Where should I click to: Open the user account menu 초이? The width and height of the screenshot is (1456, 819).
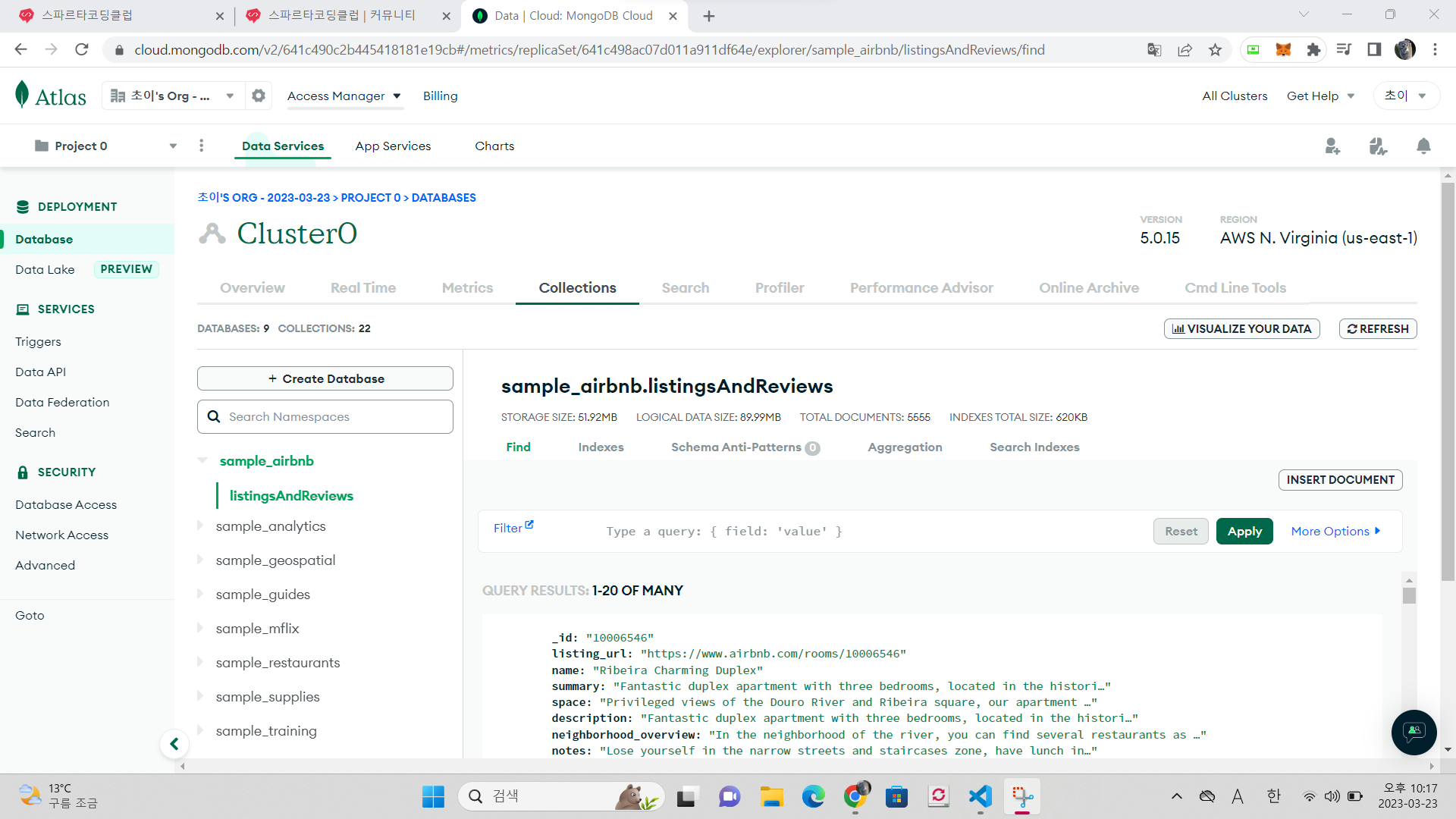point(1406,96)
